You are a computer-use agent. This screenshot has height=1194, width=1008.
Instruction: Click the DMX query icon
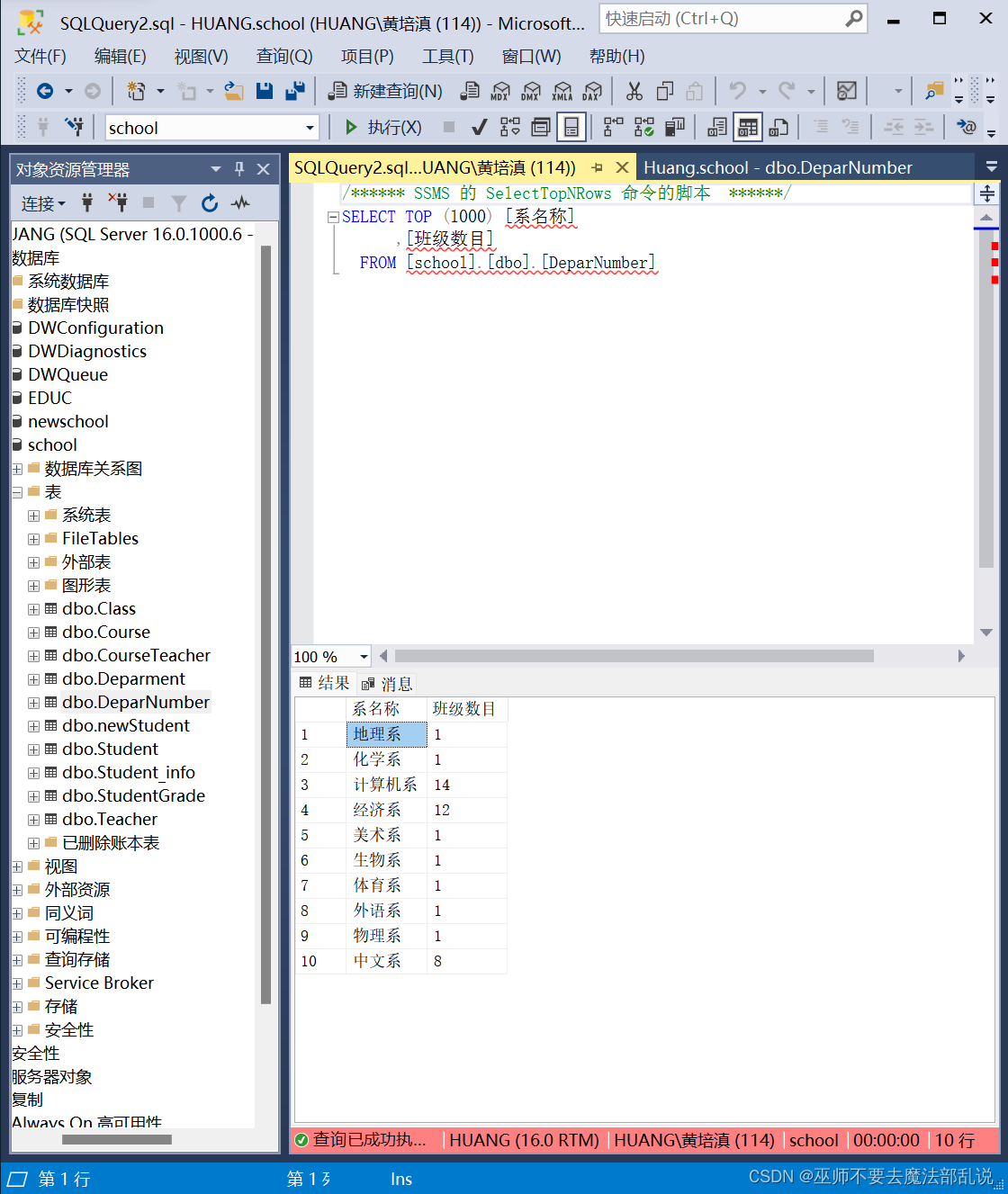point(531,91)
